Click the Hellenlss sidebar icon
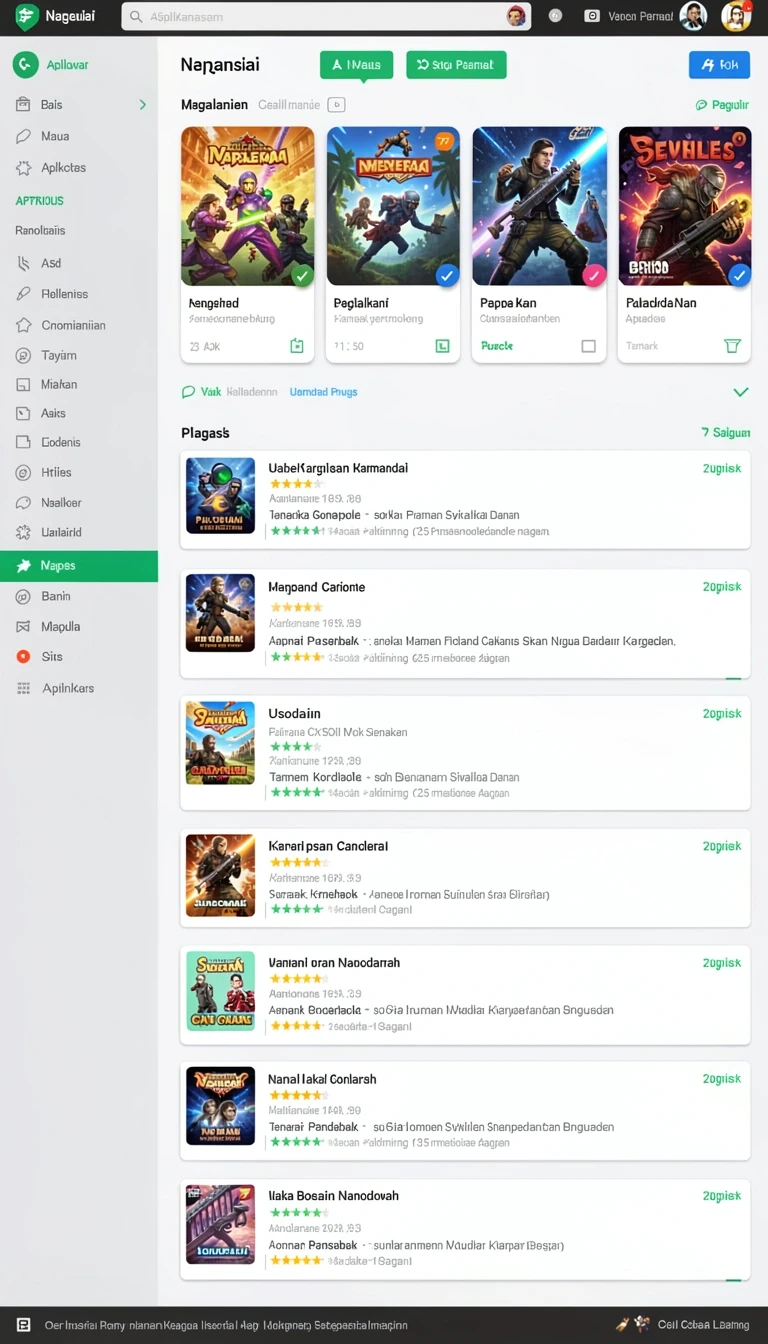This screenshot has height=1344, width=768. [23, 294]
